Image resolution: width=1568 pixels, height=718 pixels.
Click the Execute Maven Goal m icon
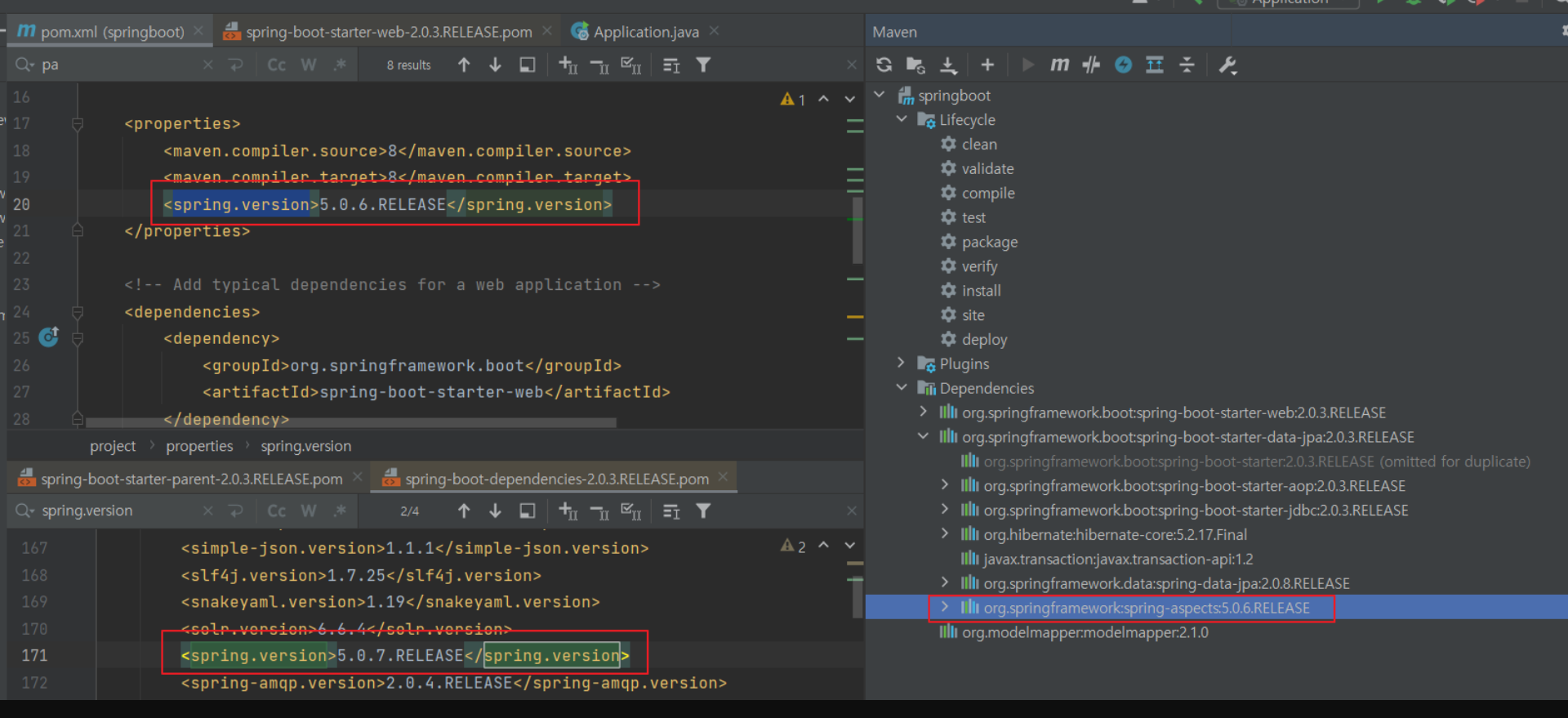point(1059,65)
